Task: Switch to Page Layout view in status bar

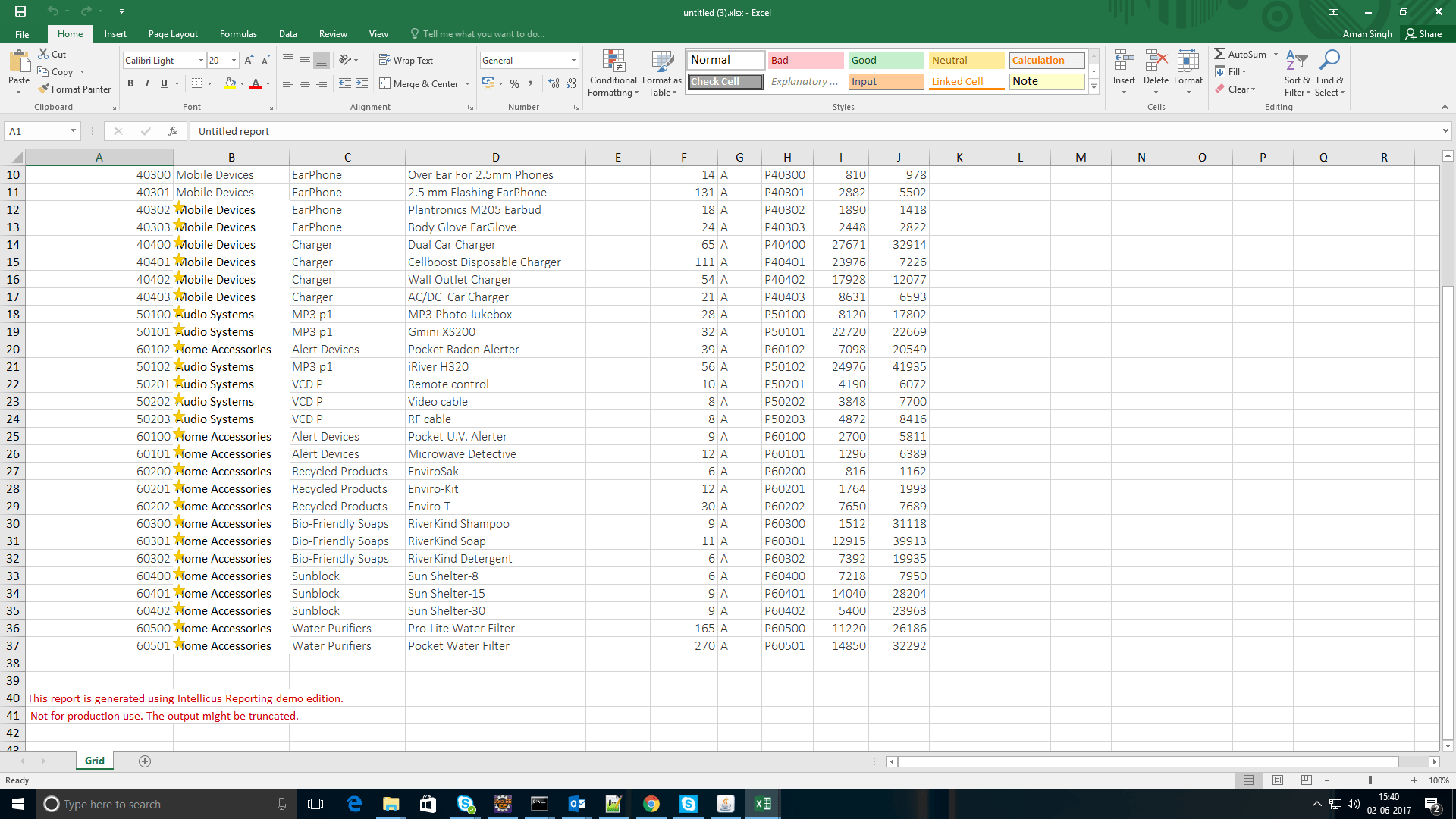Action: tap(1278, 780)
